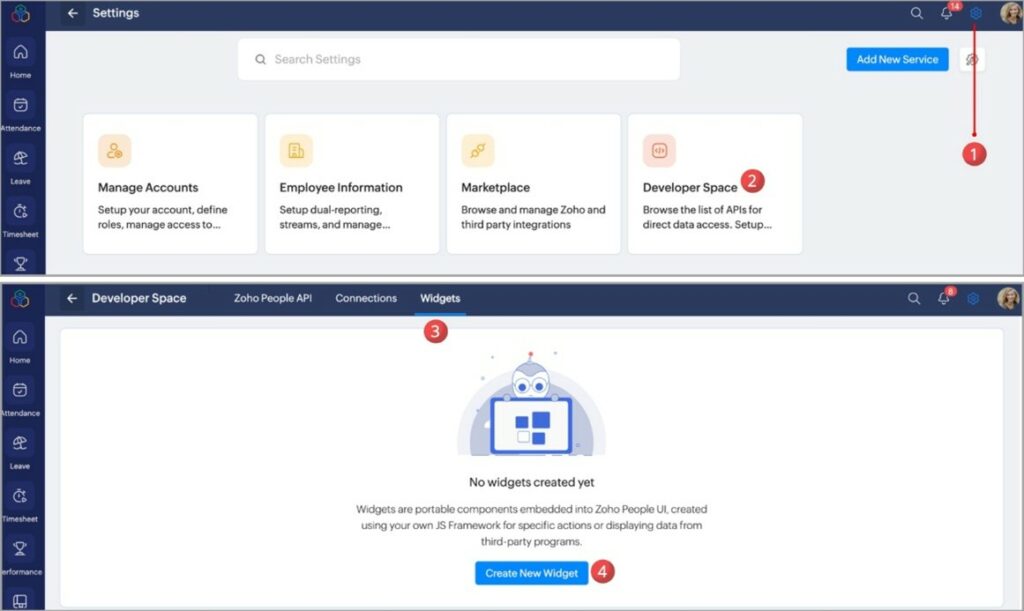Click the icon right of Add New Service
Viewport: 1024px width, 611px height.
[970, 60]
